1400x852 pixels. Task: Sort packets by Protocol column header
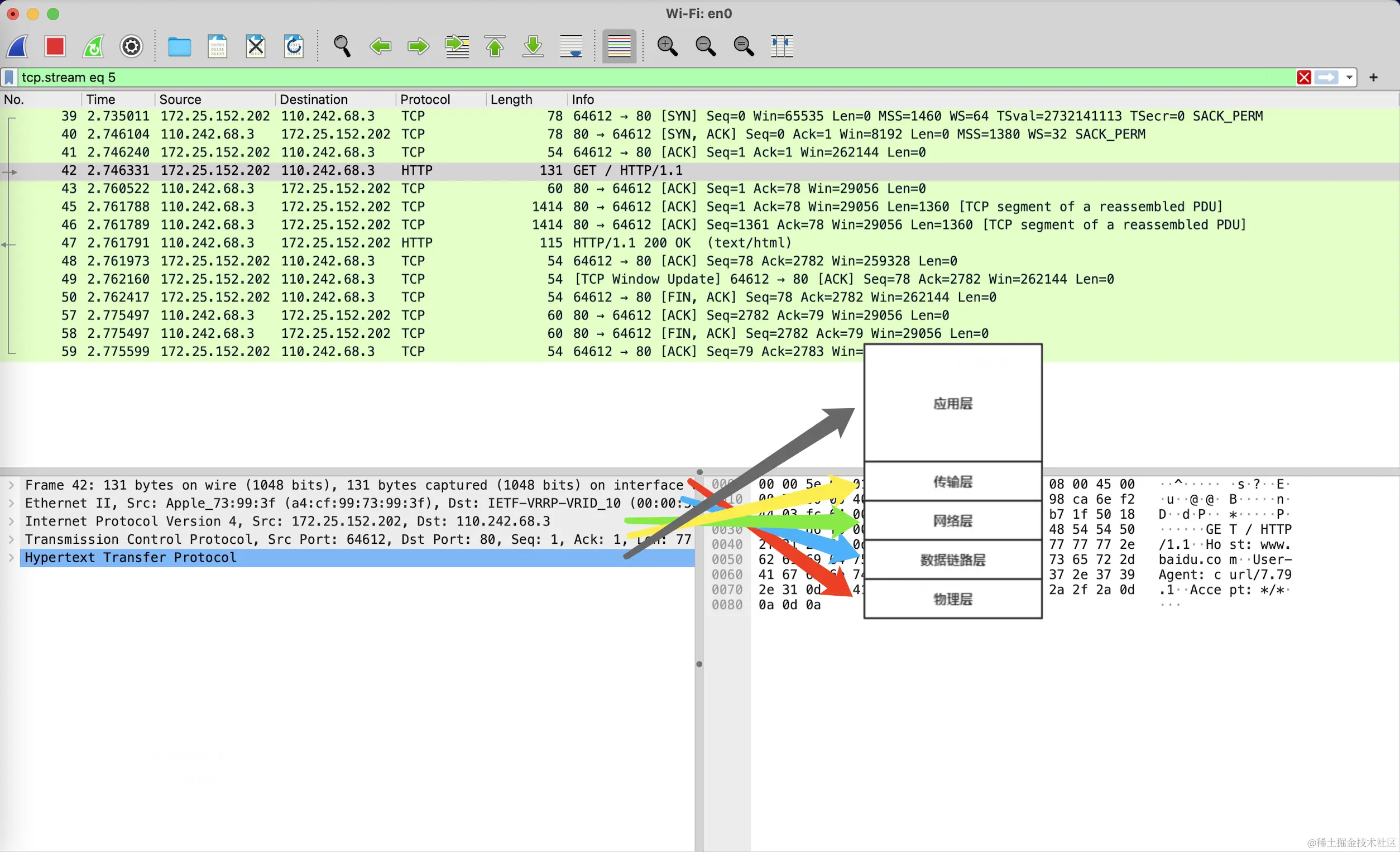pos(424,99)
